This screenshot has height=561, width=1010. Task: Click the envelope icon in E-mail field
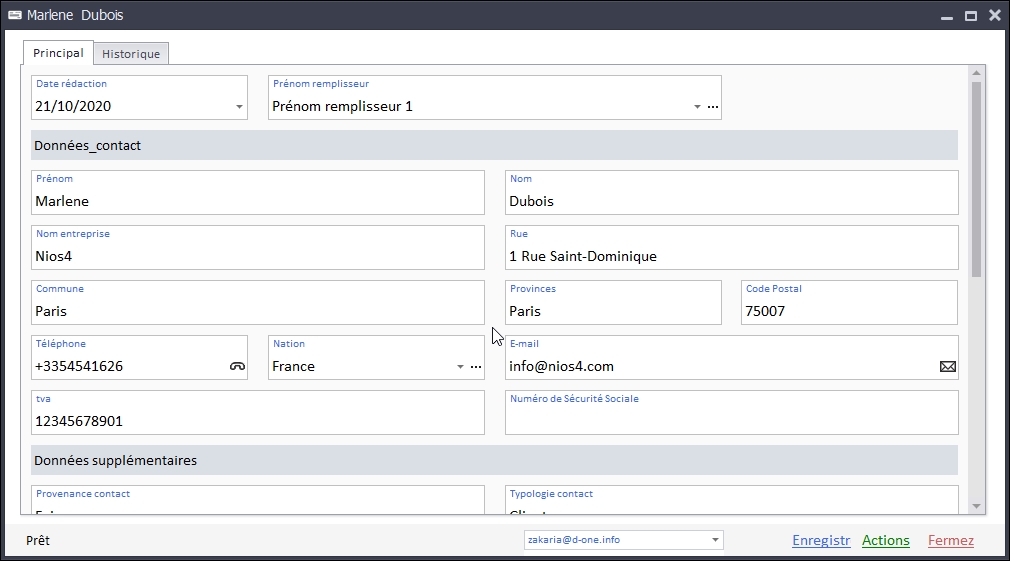point(947,367)
